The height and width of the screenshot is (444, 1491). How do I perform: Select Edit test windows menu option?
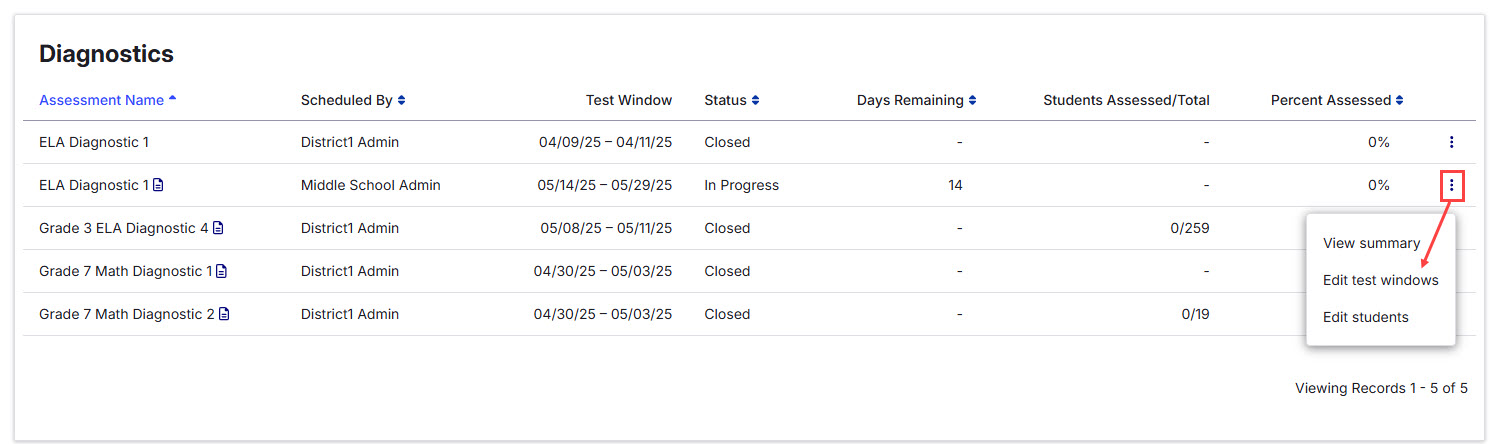click(x=1380, y=280)
